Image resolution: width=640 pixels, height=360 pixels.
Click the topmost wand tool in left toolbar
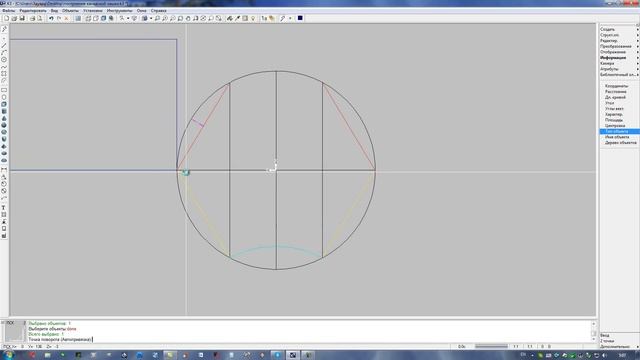(4, 29)
